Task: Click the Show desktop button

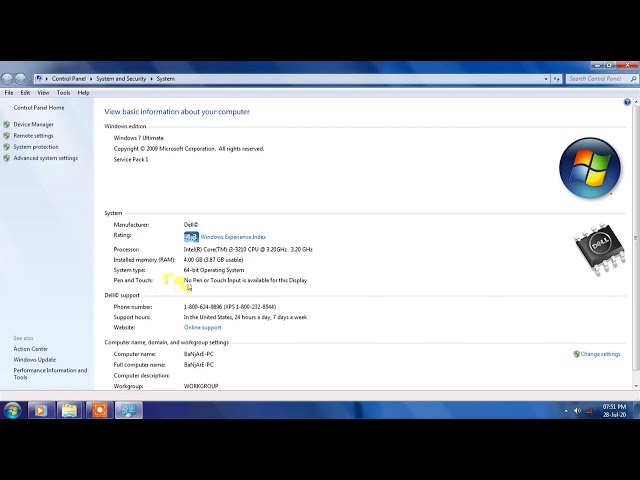Action: pos(636,410)
